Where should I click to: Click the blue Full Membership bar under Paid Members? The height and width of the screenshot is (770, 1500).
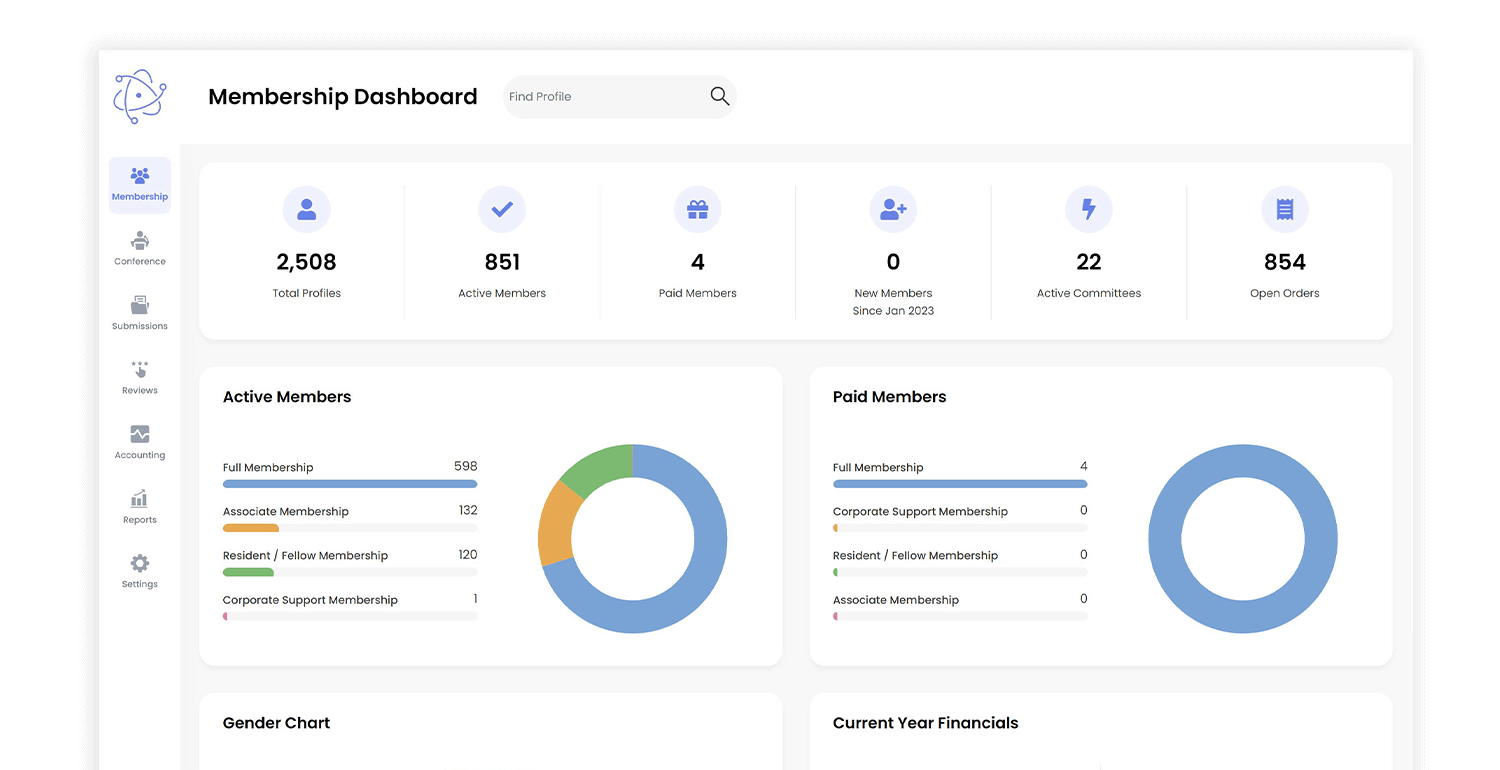pyautogui.click(x=960, y=484)
